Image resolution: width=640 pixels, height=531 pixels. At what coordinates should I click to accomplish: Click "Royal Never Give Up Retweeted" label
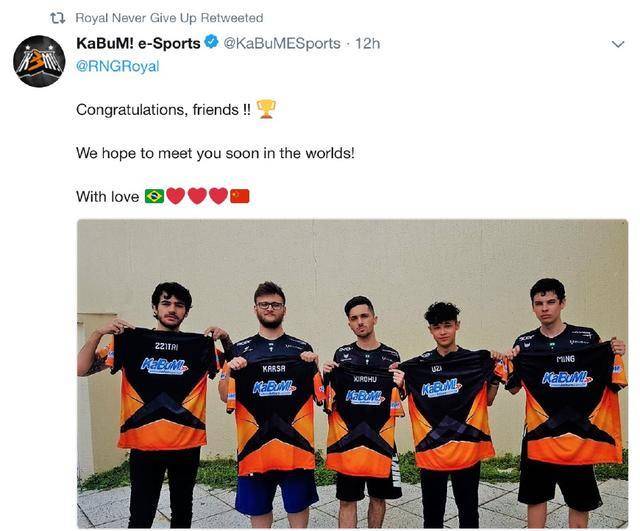[169, 18]
